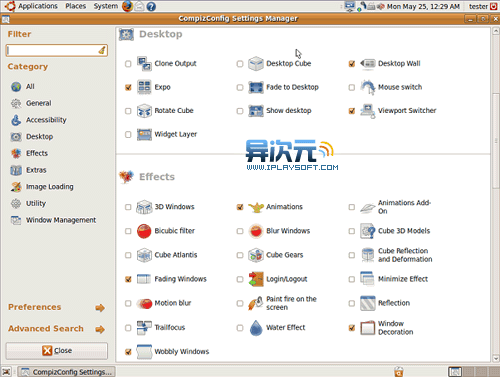The height and width of the screenshot is (377, 500).
Task: Expand the Preferences section arrow
Action: point(100,307)
